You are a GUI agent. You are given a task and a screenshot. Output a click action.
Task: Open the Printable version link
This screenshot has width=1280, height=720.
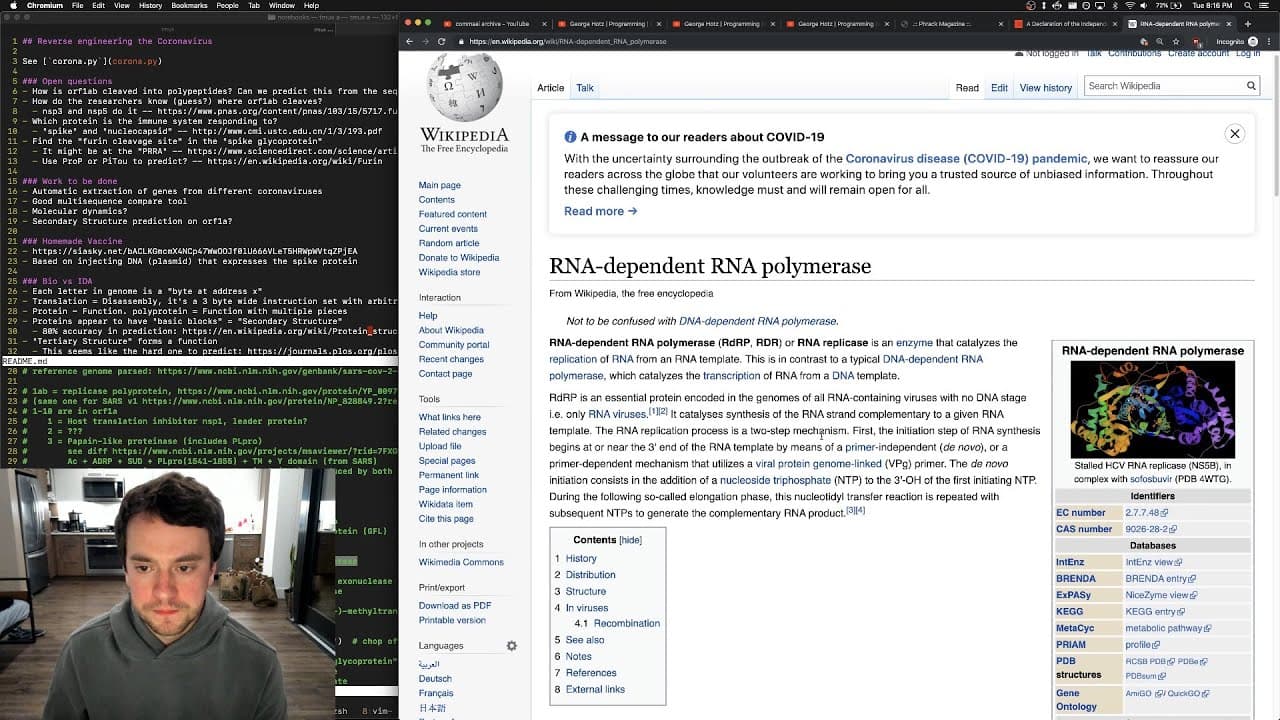click(452, 620)
